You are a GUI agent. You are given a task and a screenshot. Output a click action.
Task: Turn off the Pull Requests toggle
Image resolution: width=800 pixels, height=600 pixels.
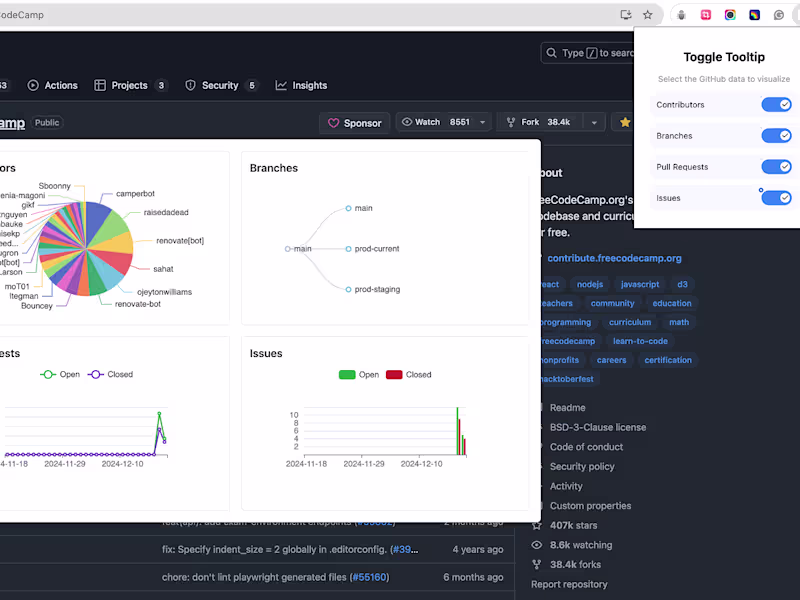pyautogui.click(x=777, y=166)
